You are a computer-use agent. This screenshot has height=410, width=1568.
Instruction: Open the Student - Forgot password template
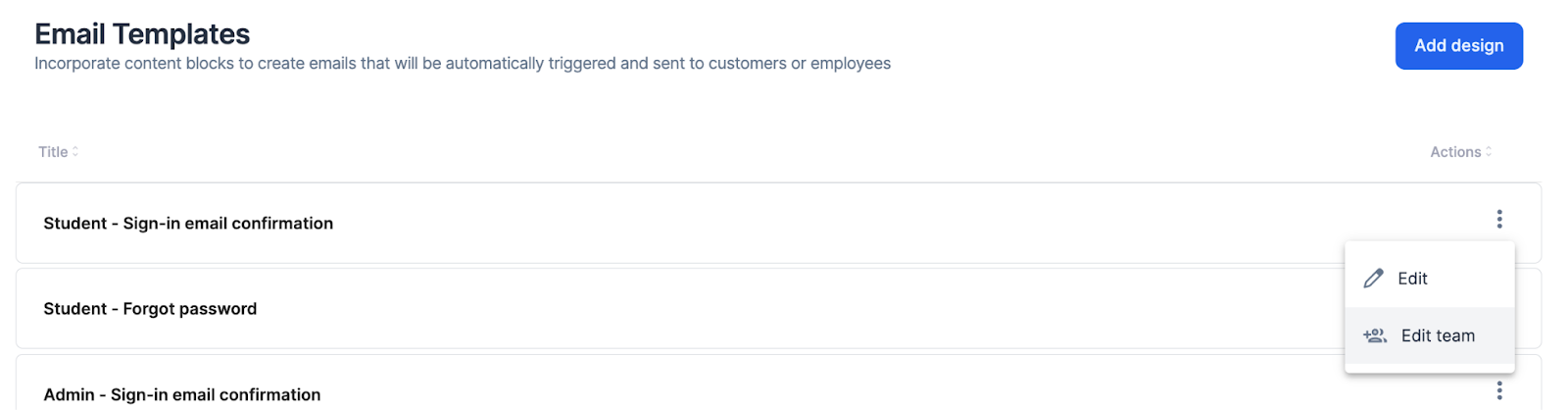pos(150,309)
